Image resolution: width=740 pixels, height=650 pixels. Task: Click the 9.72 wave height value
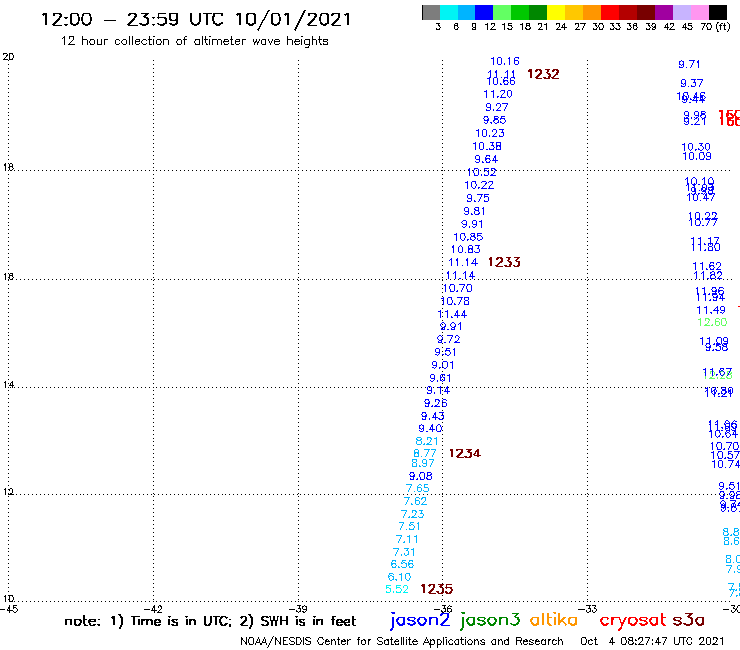pos(448,339)
